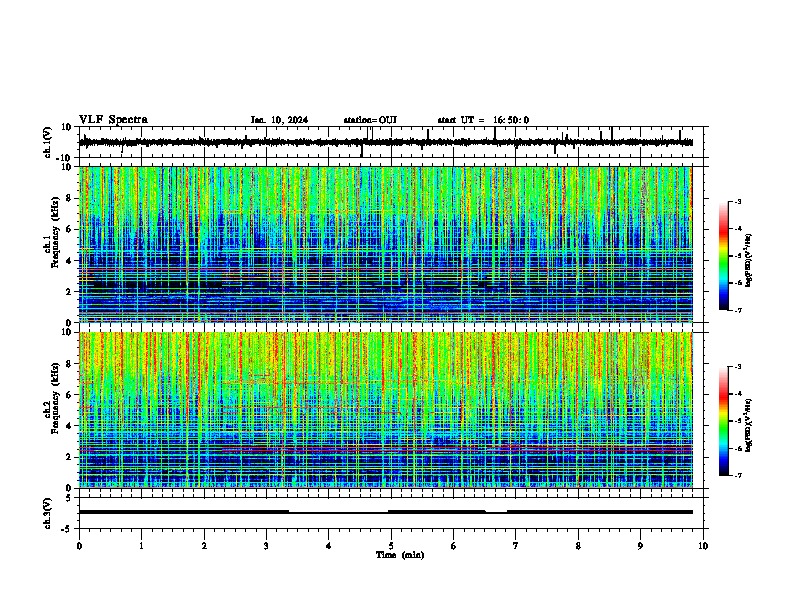Image resolution: width=792 pixels, height=612 pixels.
Task: Click time-axis tick label "9"
Action: 640,546
